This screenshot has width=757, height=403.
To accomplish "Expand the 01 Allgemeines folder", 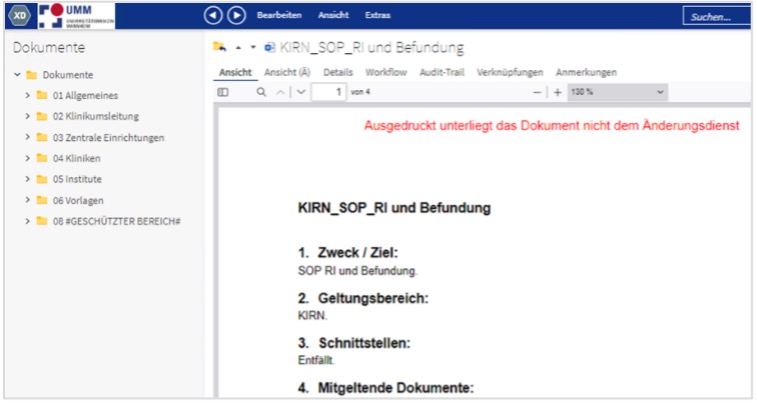I will (28, 96).
